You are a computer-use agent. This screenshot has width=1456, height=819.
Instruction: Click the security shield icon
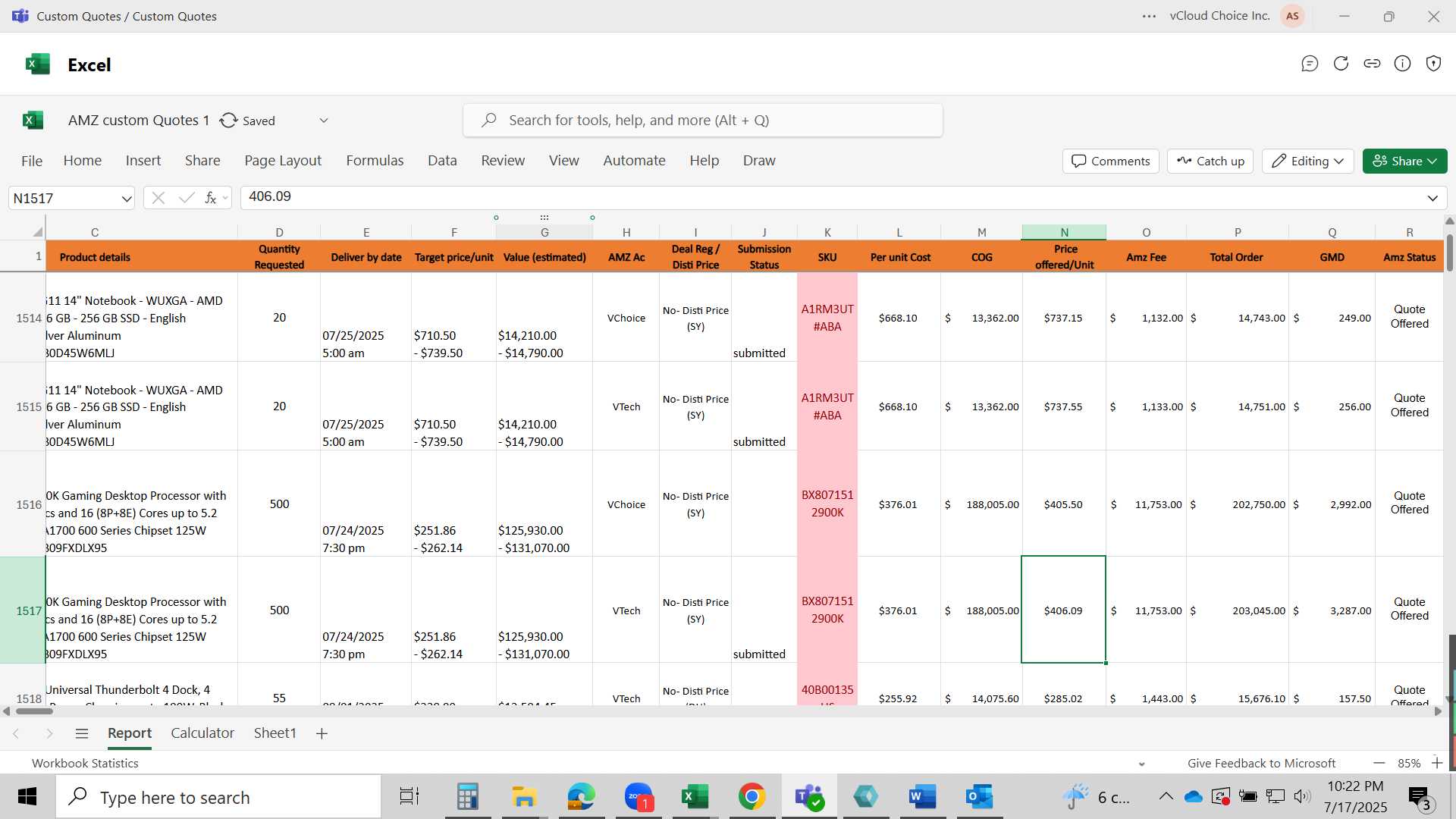point(1433,64)
